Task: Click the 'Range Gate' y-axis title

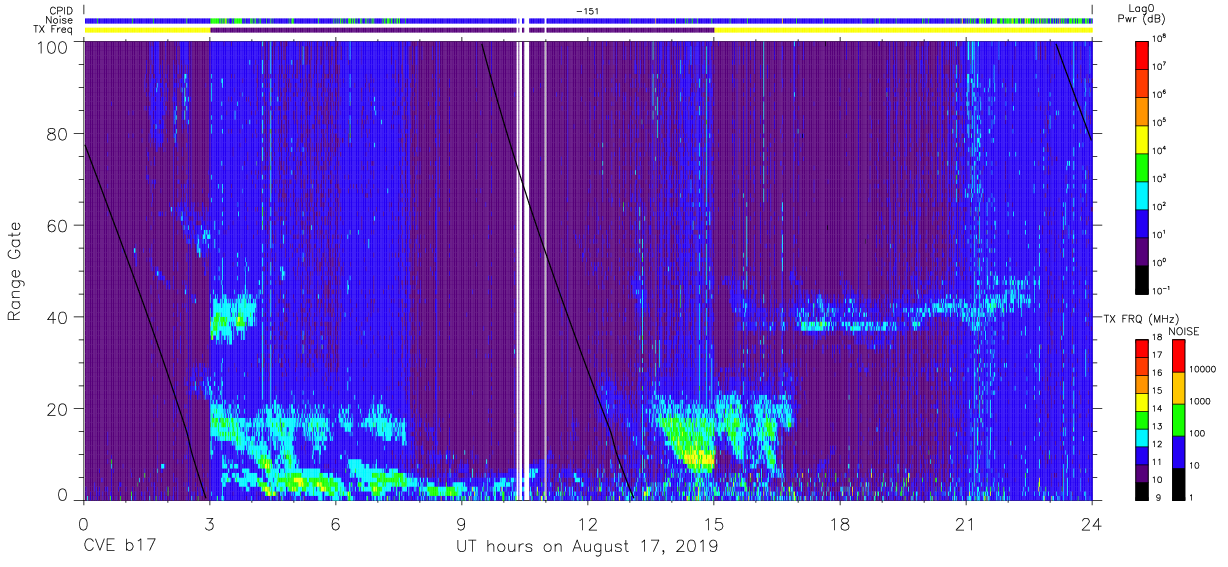Action: (x=16, y=273)
